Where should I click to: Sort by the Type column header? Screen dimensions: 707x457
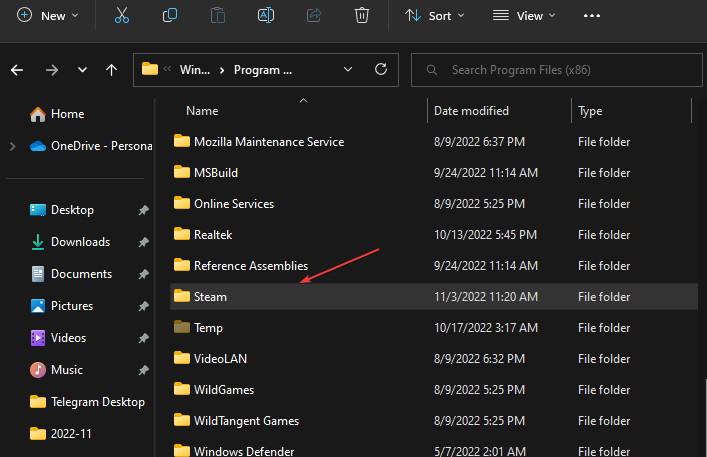click(x=590, y=111)
